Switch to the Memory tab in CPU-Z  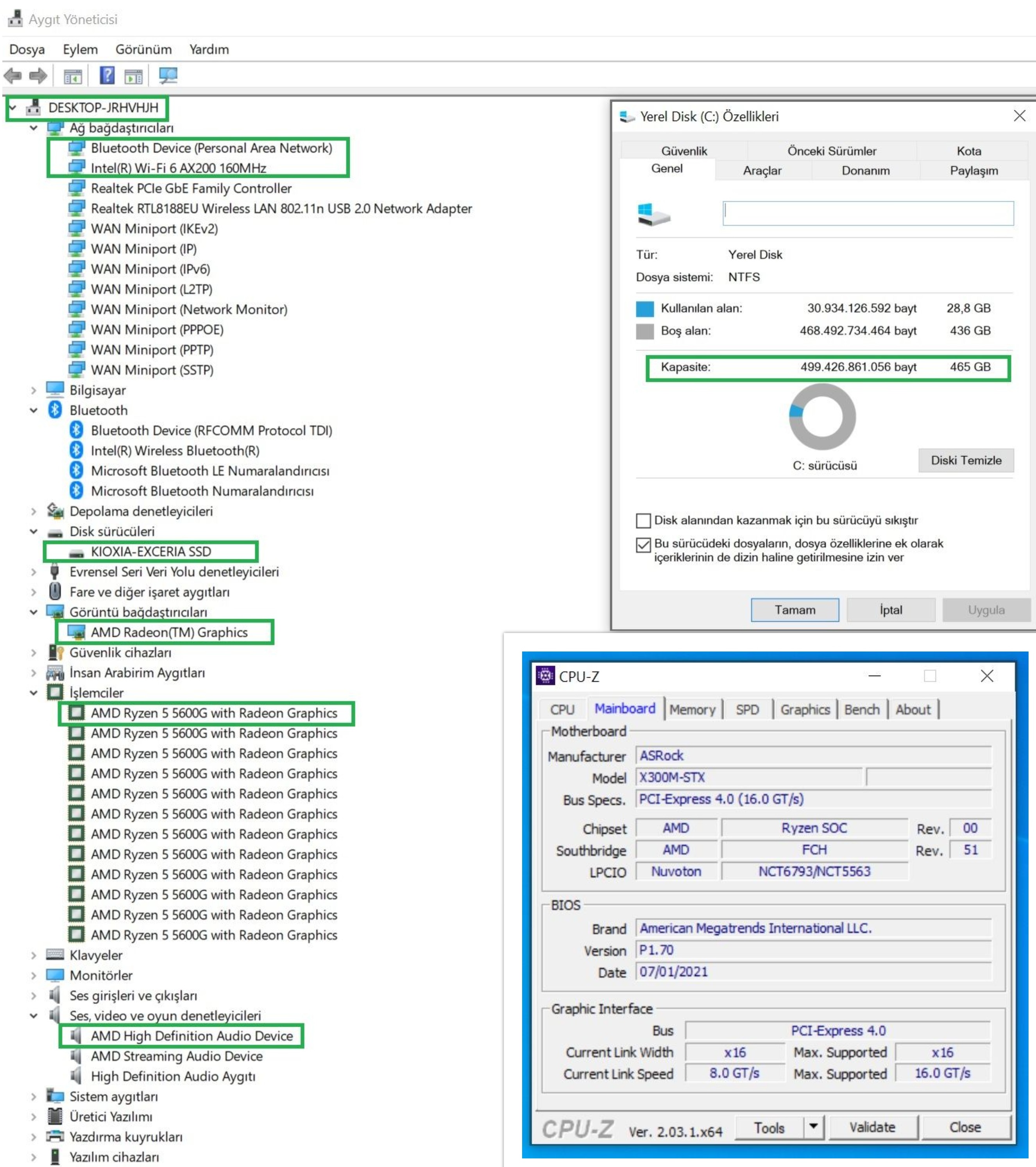point(692,709)
